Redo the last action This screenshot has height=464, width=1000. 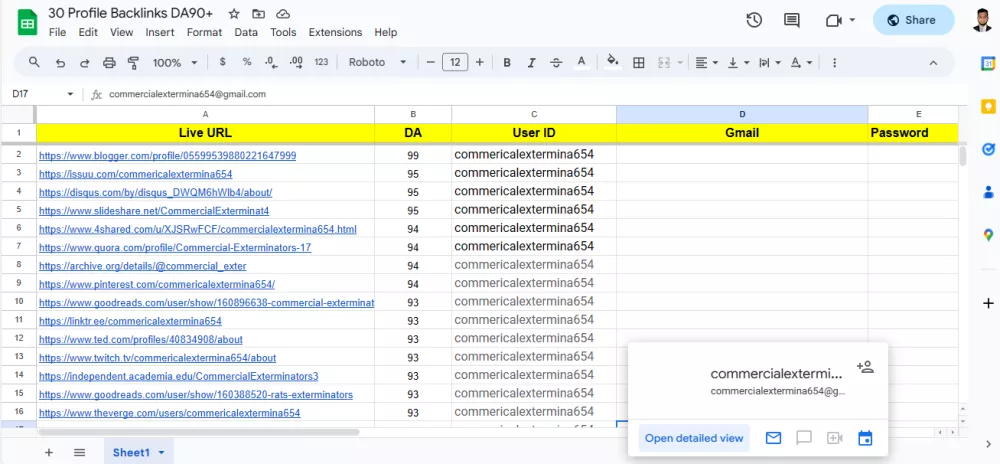click(x=84, y=62)
